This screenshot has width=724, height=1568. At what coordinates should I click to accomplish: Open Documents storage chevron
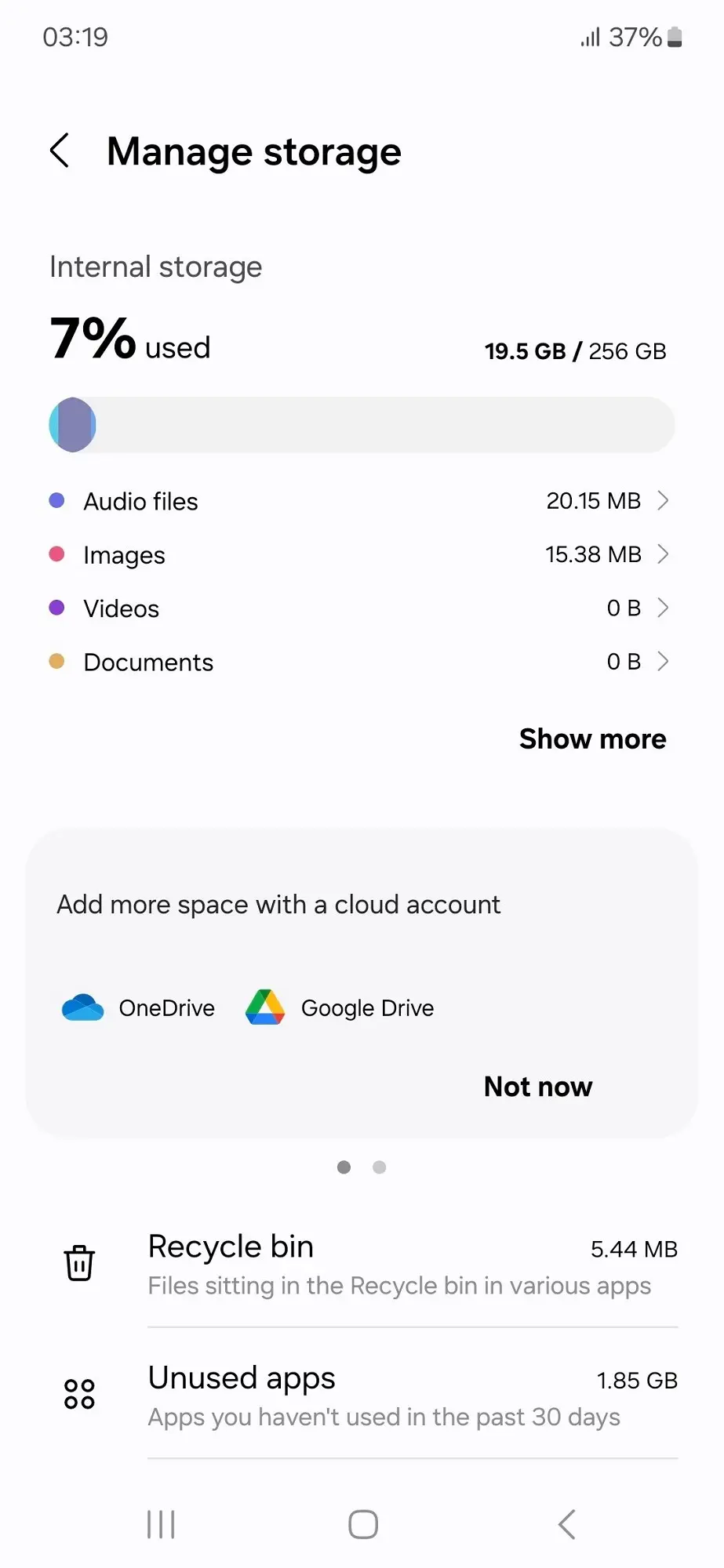tap(663, 662)
